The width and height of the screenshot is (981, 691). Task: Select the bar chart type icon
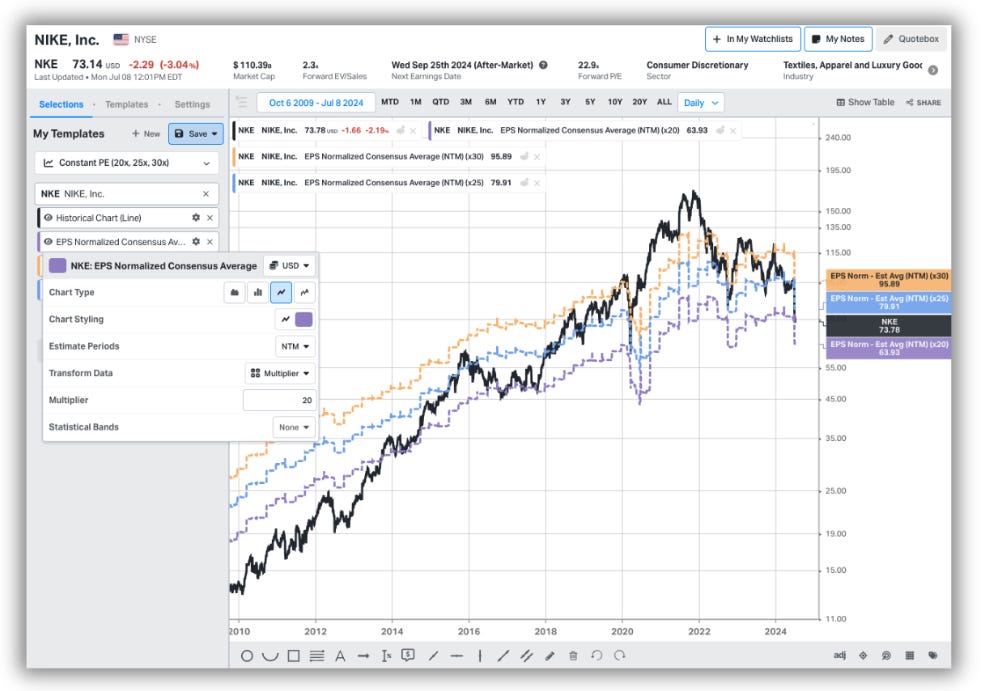(x=257, y=292)
